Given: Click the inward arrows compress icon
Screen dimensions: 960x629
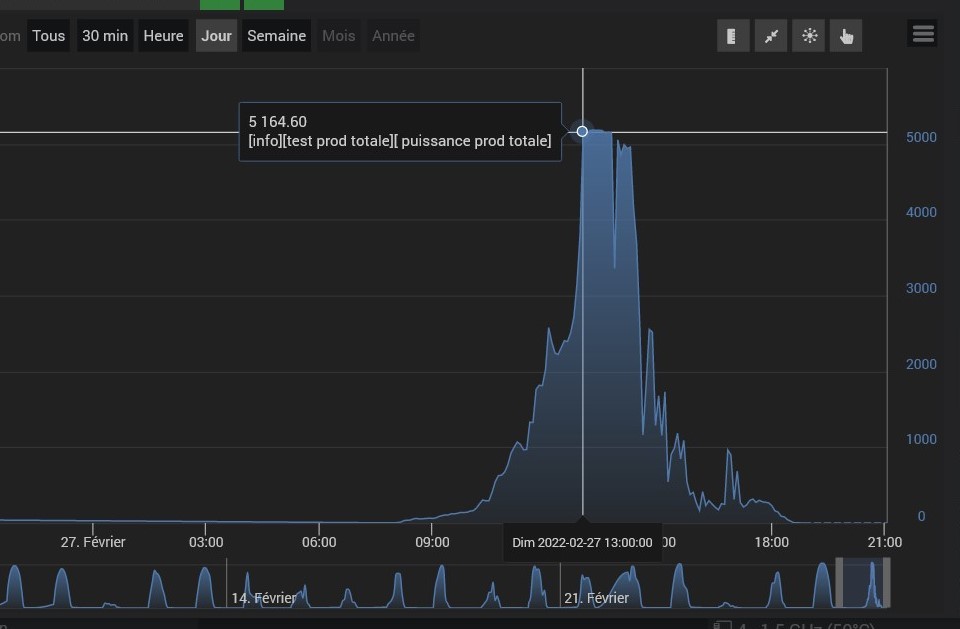Looking at the screenshot, I should (770, 36).
